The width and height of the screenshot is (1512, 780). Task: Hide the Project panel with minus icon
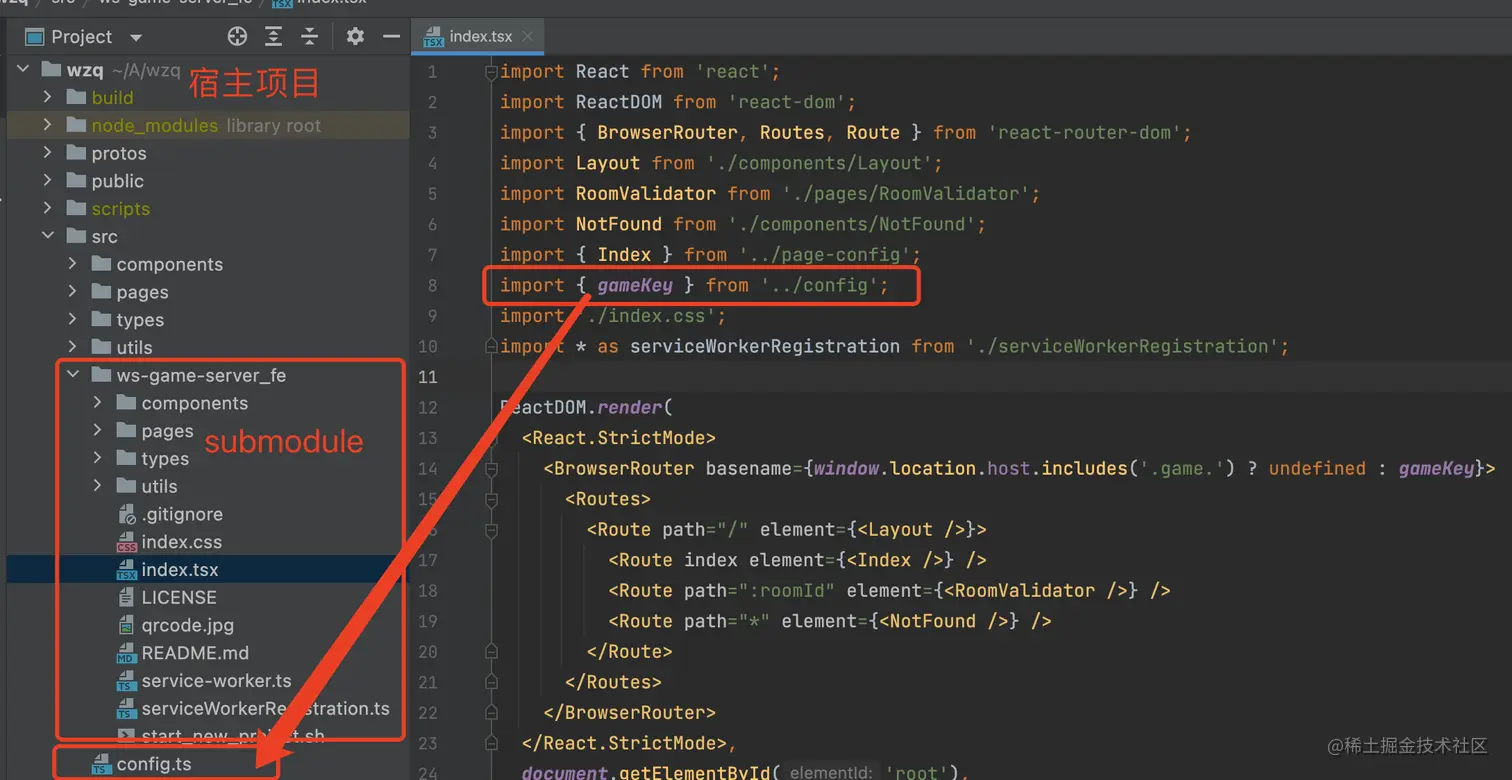391,36
